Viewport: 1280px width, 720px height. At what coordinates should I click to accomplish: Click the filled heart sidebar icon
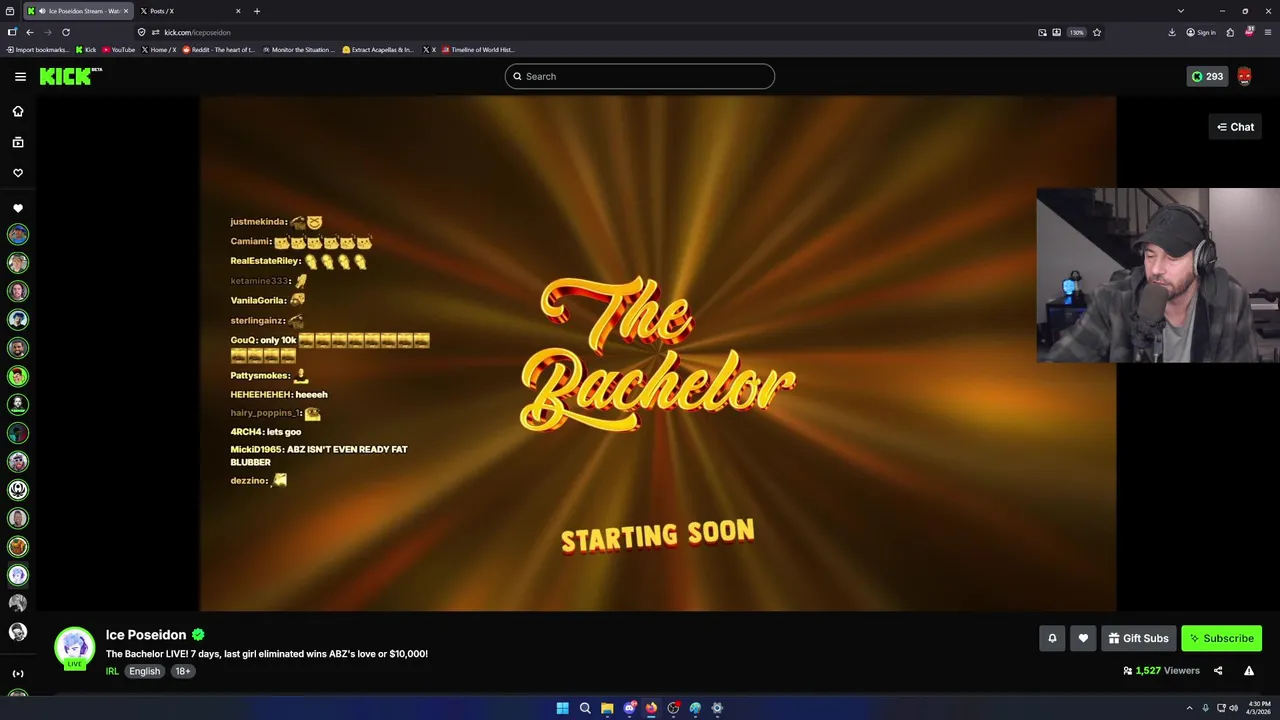[x=18, y=208]
